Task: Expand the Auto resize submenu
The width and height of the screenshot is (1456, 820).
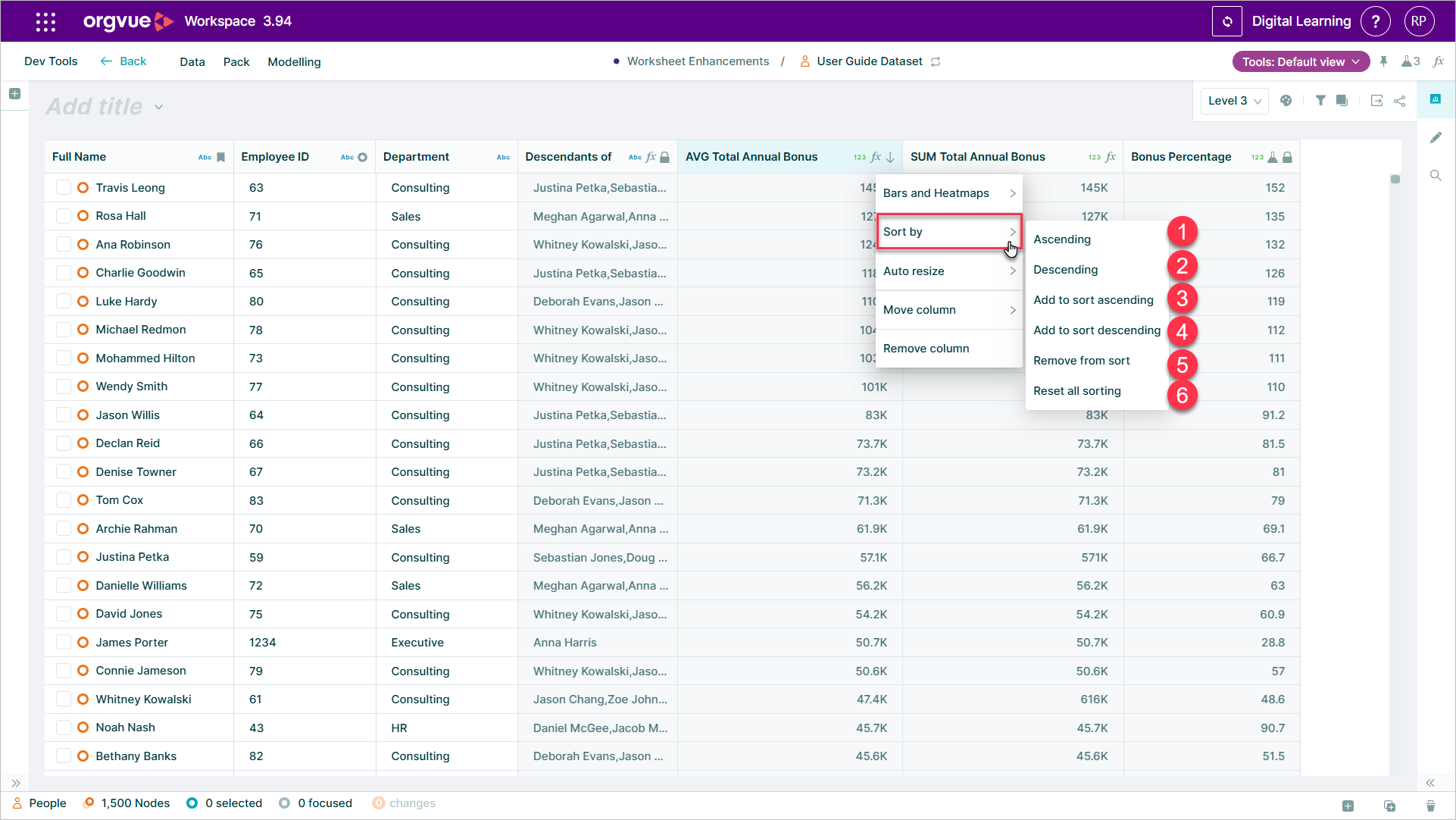Action: coord(948,271)
